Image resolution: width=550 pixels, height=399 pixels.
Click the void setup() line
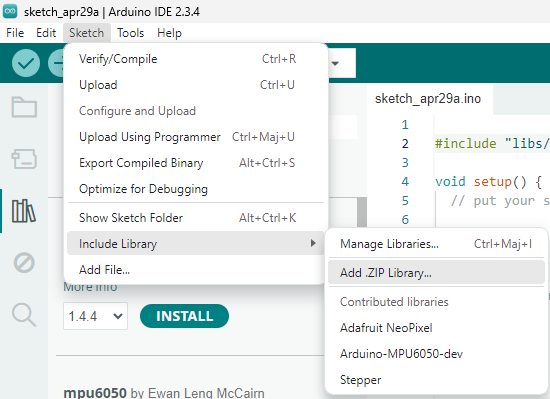point(489,182)
